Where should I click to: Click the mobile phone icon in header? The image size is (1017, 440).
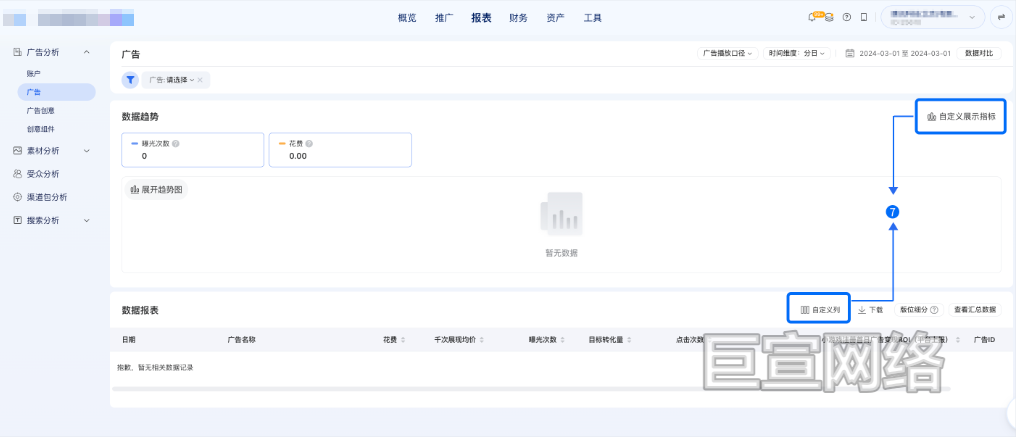coord(864,18)
